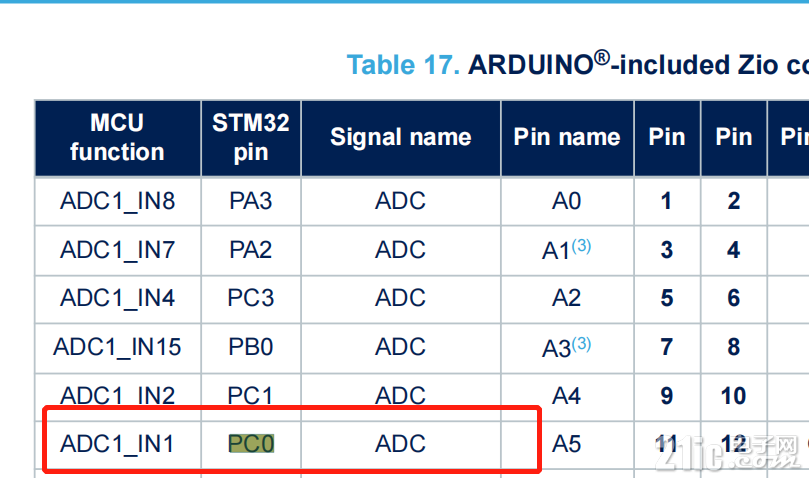Screen dimensions: 809x478
Task: Click the STM32 pin column header
Action: pyautogui.click(x=251, y=138)
